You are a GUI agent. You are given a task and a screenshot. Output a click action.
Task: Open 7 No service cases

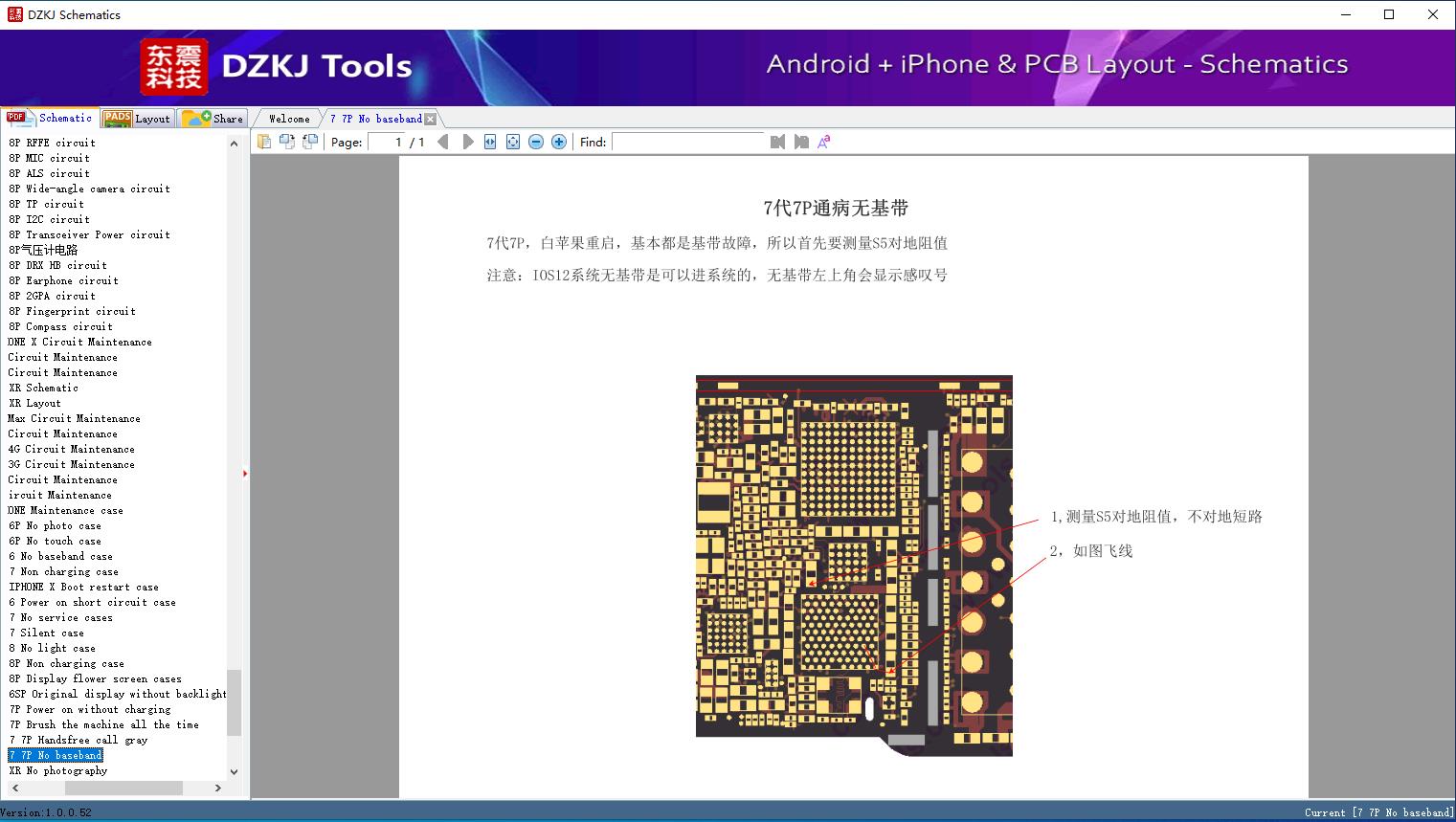pos(60,617)
